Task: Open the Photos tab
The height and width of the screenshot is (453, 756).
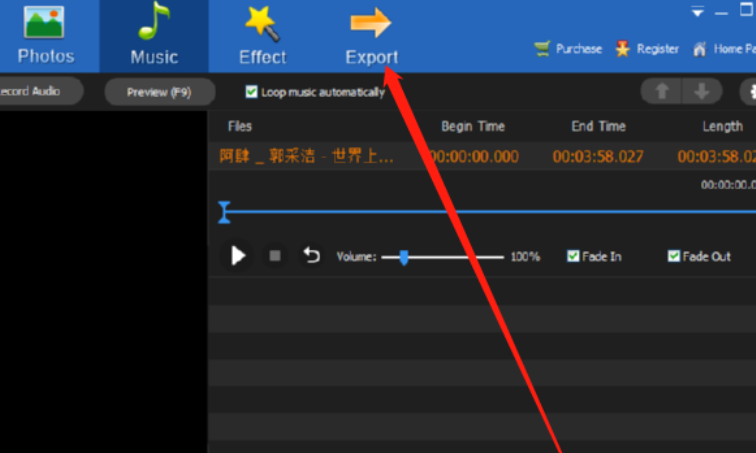Action: coord(46,36)
